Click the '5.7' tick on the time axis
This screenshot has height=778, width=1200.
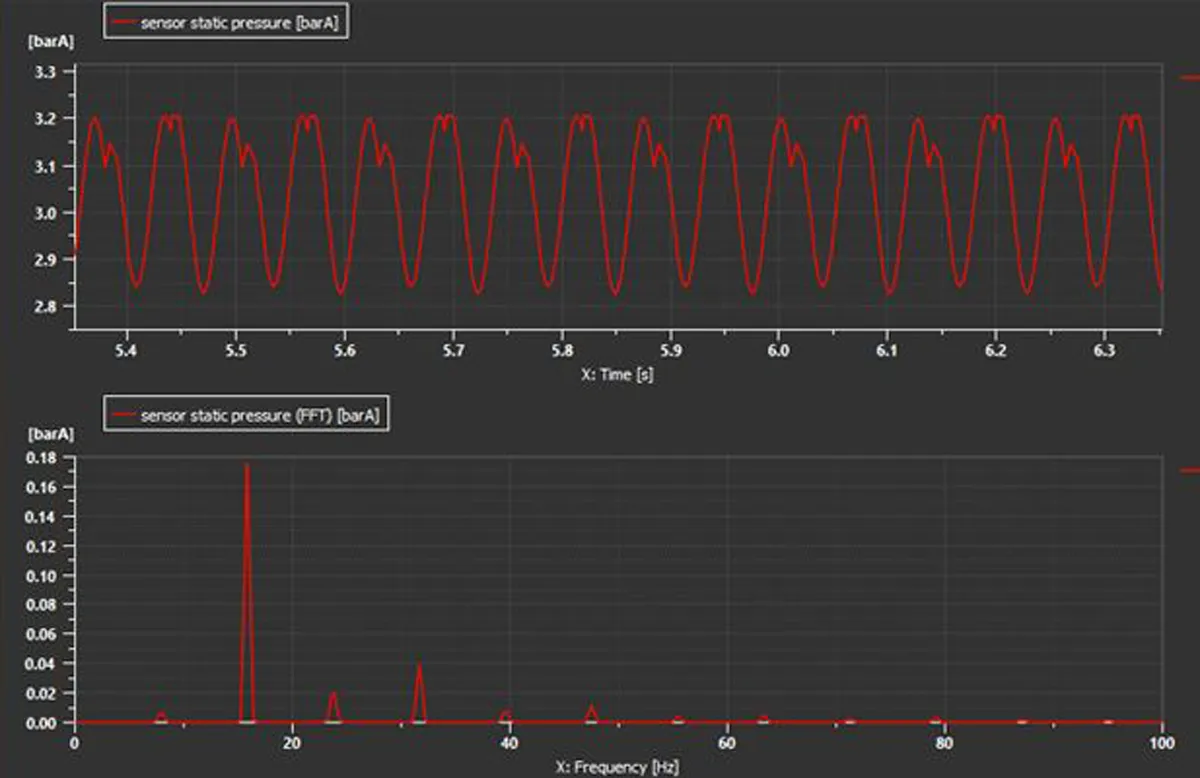point(453,351)
